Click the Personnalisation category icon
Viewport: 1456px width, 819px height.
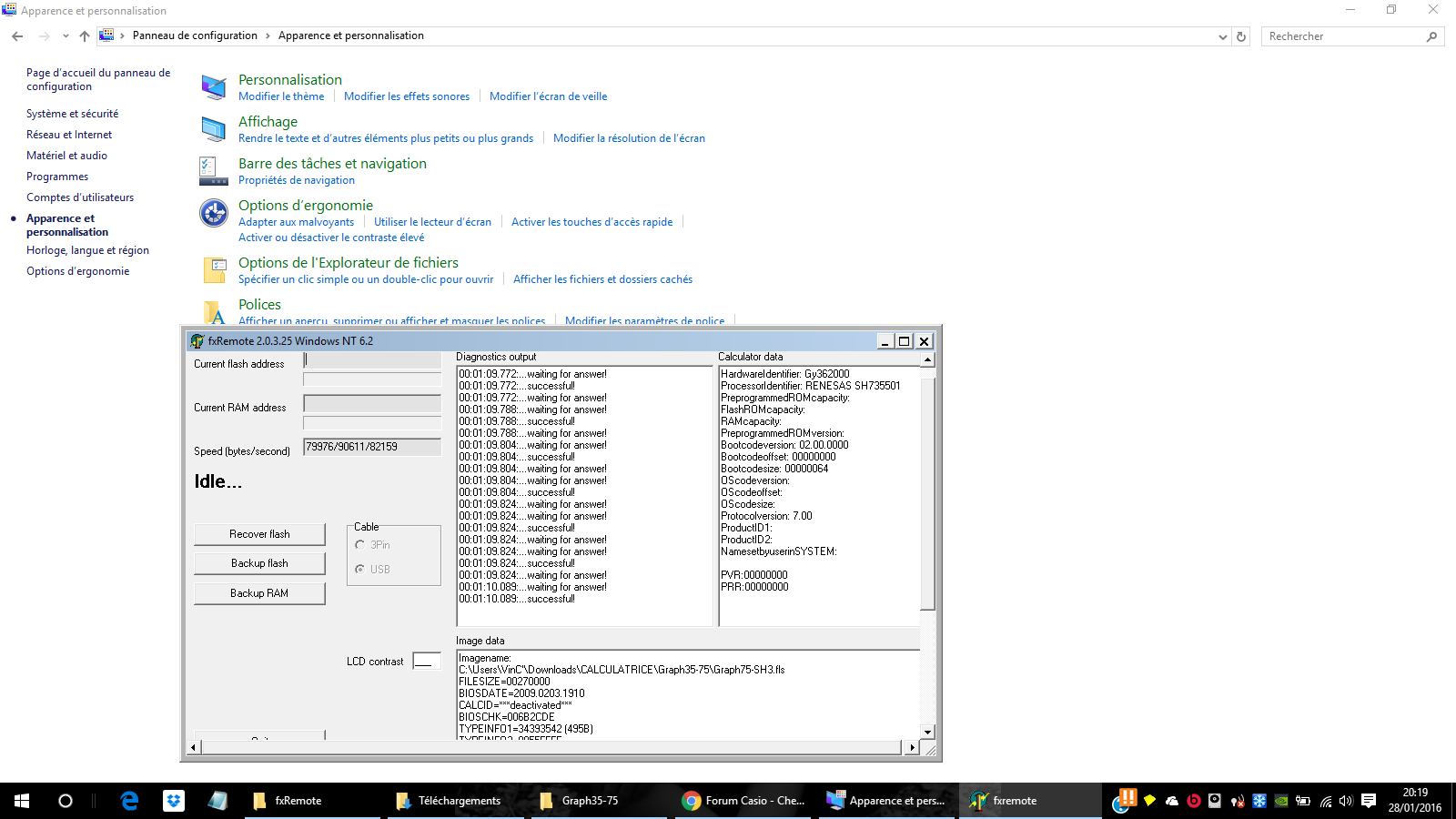pos(214,87)
